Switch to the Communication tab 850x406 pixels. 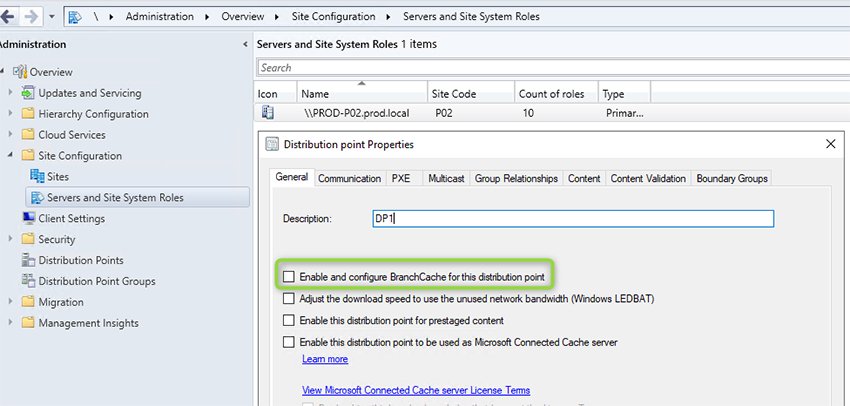(x=349, y=178)
